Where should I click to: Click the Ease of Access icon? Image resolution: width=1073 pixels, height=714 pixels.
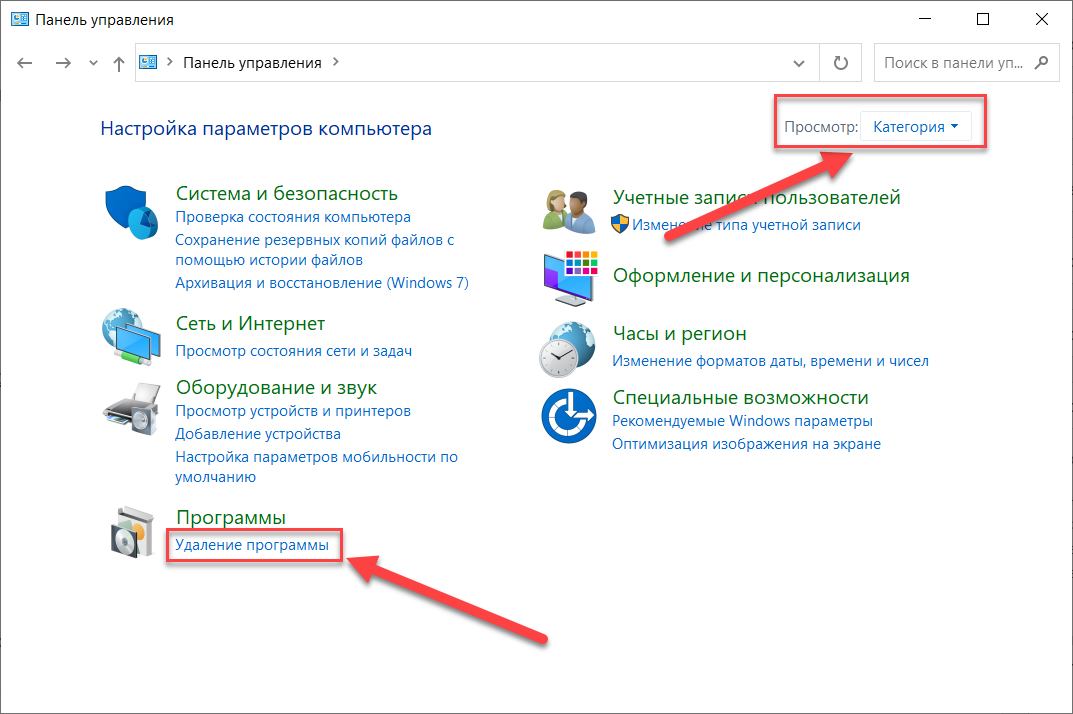(x=569, y=416)
